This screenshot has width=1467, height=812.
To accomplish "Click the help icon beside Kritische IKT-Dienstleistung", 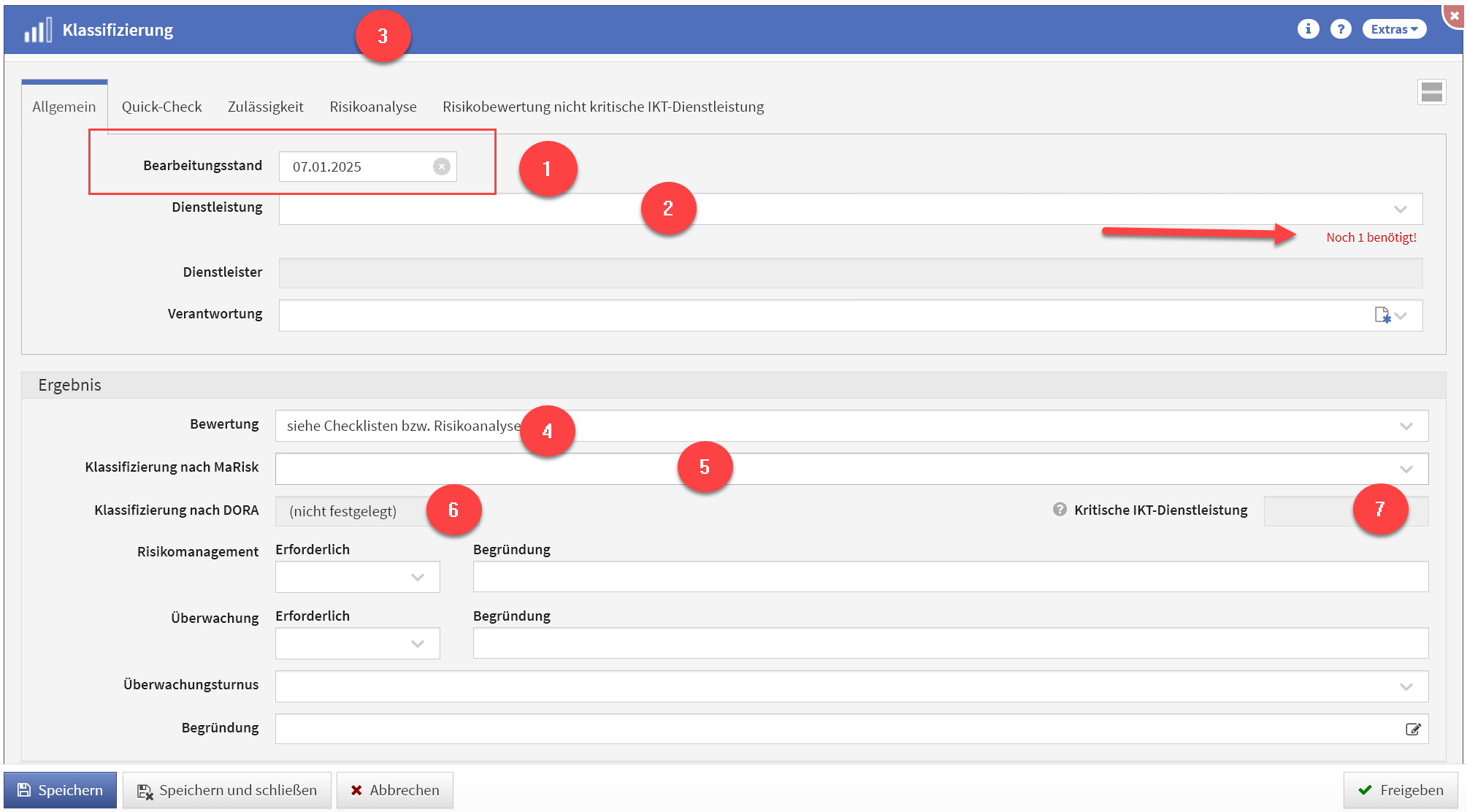I will (x=1060, y=510).
